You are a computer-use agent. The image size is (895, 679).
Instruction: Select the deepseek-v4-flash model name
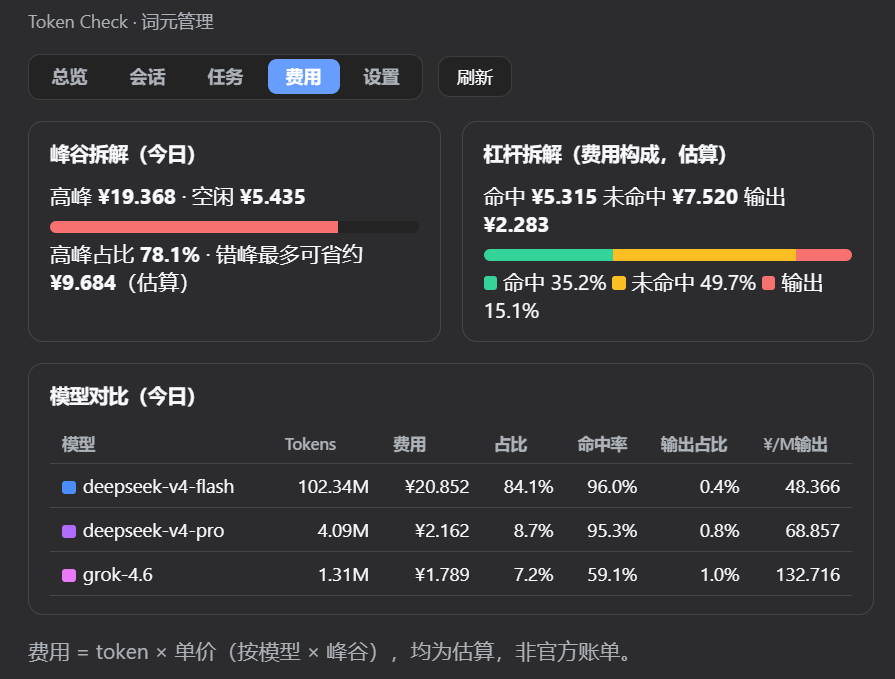click(x=158, y=487)
